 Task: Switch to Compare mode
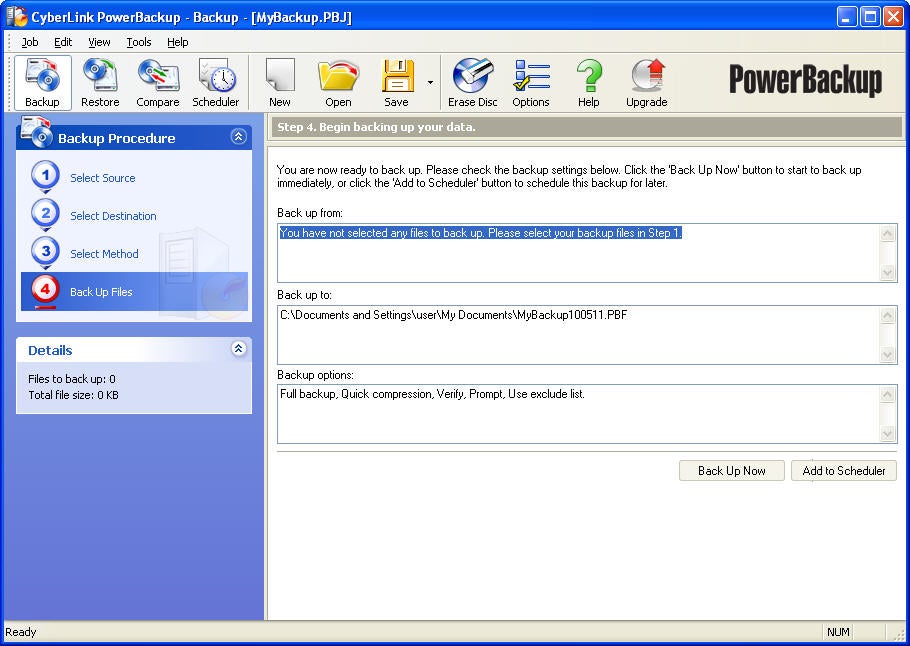158,82
